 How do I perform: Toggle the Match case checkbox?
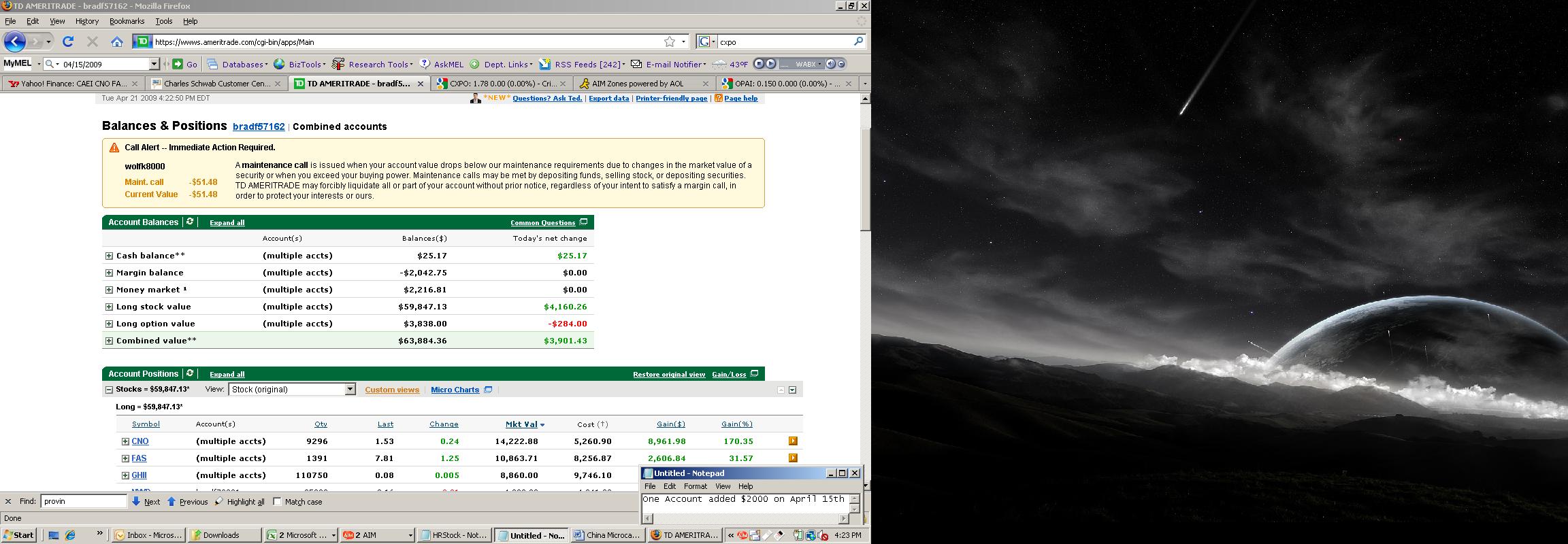(277, 502)
